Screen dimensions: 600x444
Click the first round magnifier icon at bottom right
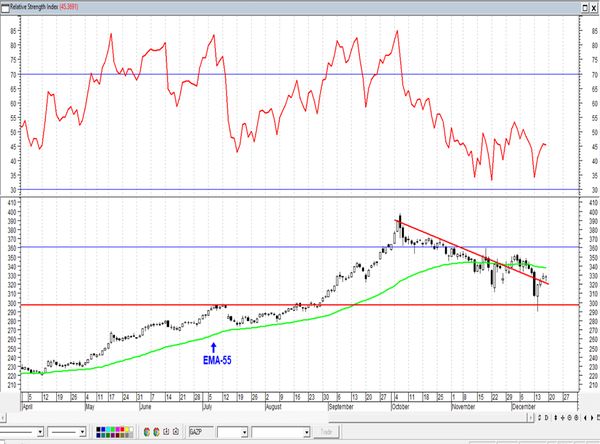tap(569, 418)
